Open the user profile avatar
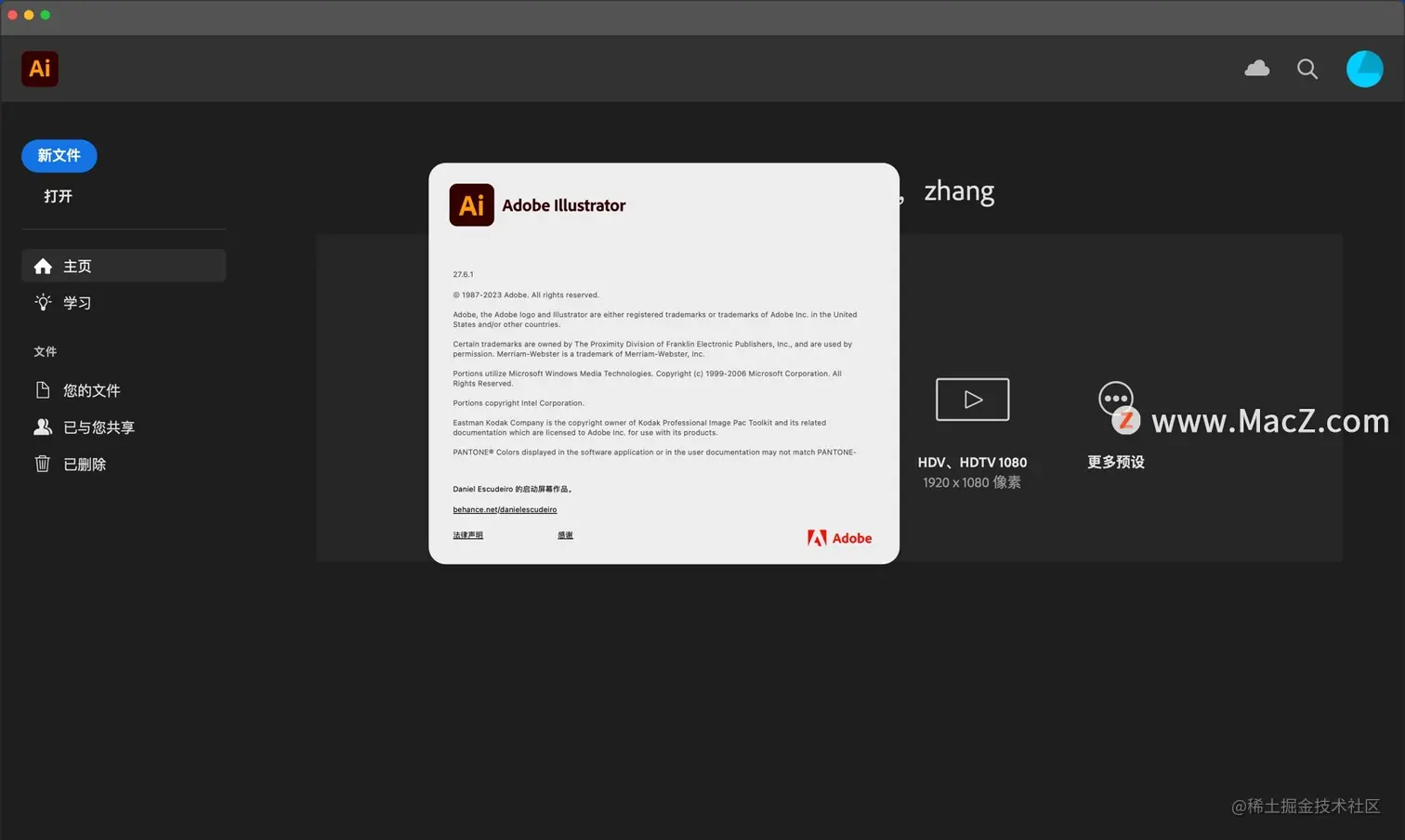 pyautogui.click(x=1364, y=69)
